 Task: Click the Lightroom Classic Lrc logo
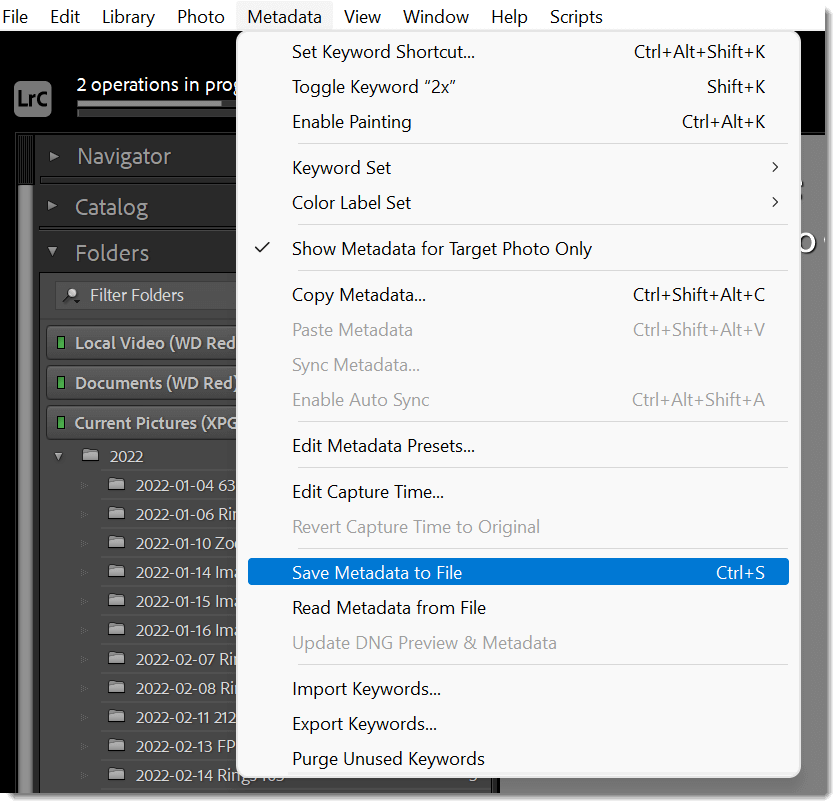tap(33, 98)
